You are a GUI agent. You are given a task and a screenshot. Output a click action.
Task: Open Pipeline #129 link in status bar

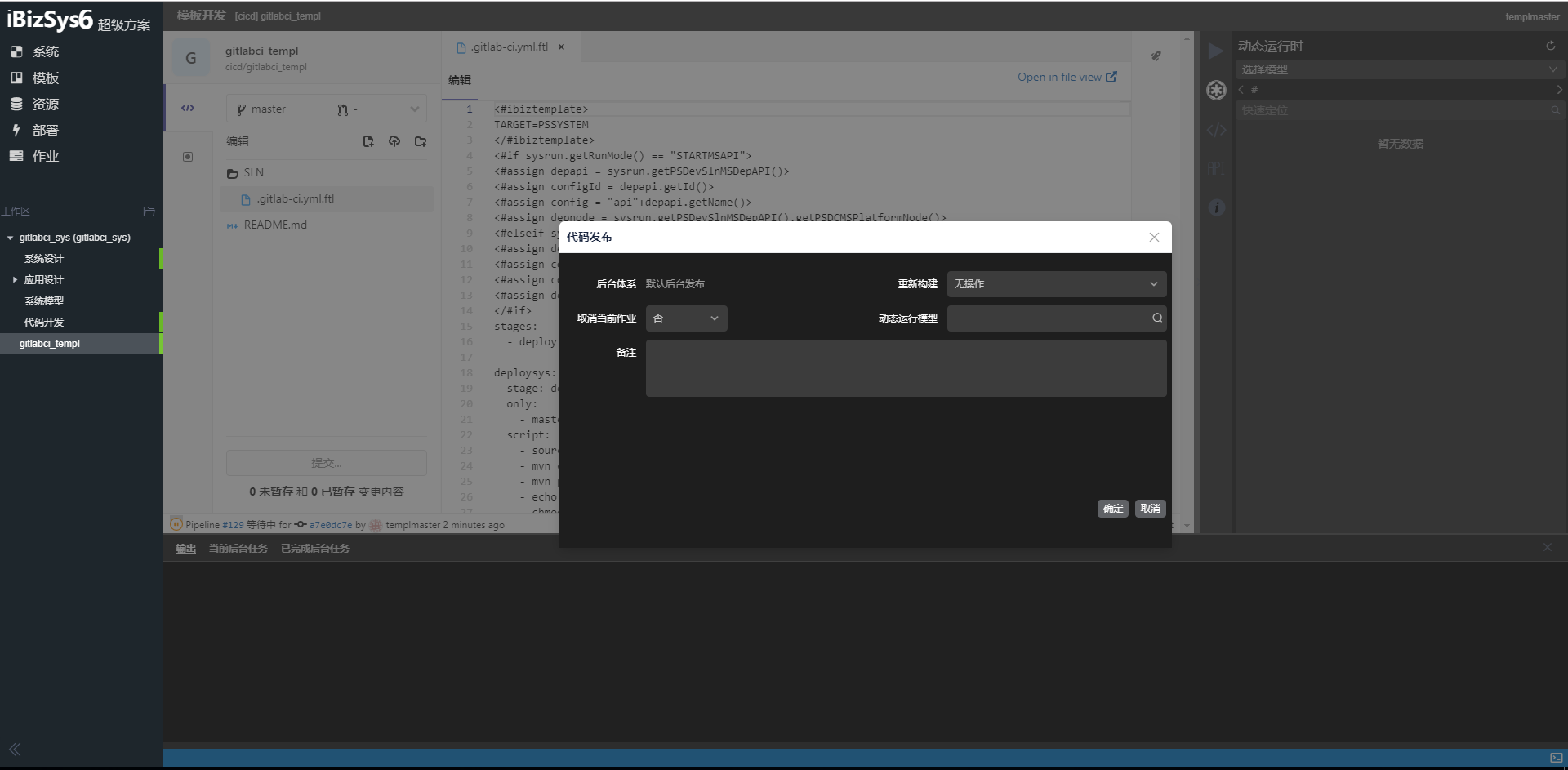coord(233,525)
